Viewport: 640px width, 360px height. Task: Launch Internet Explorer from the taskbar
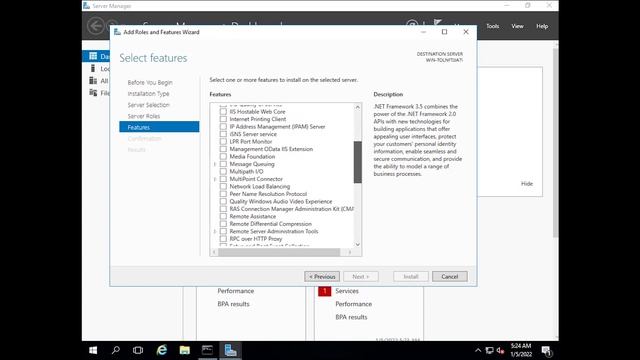[x=162, y=350]
